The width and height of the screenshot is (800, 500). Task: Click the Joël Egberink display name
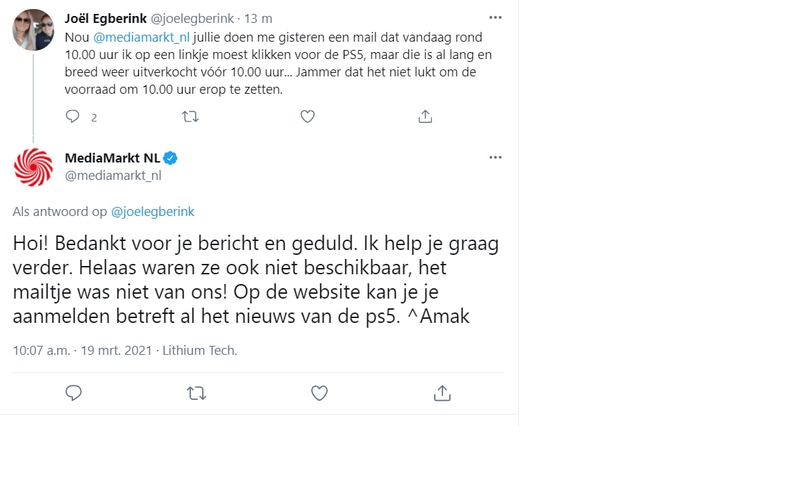[x=104, y=18]
